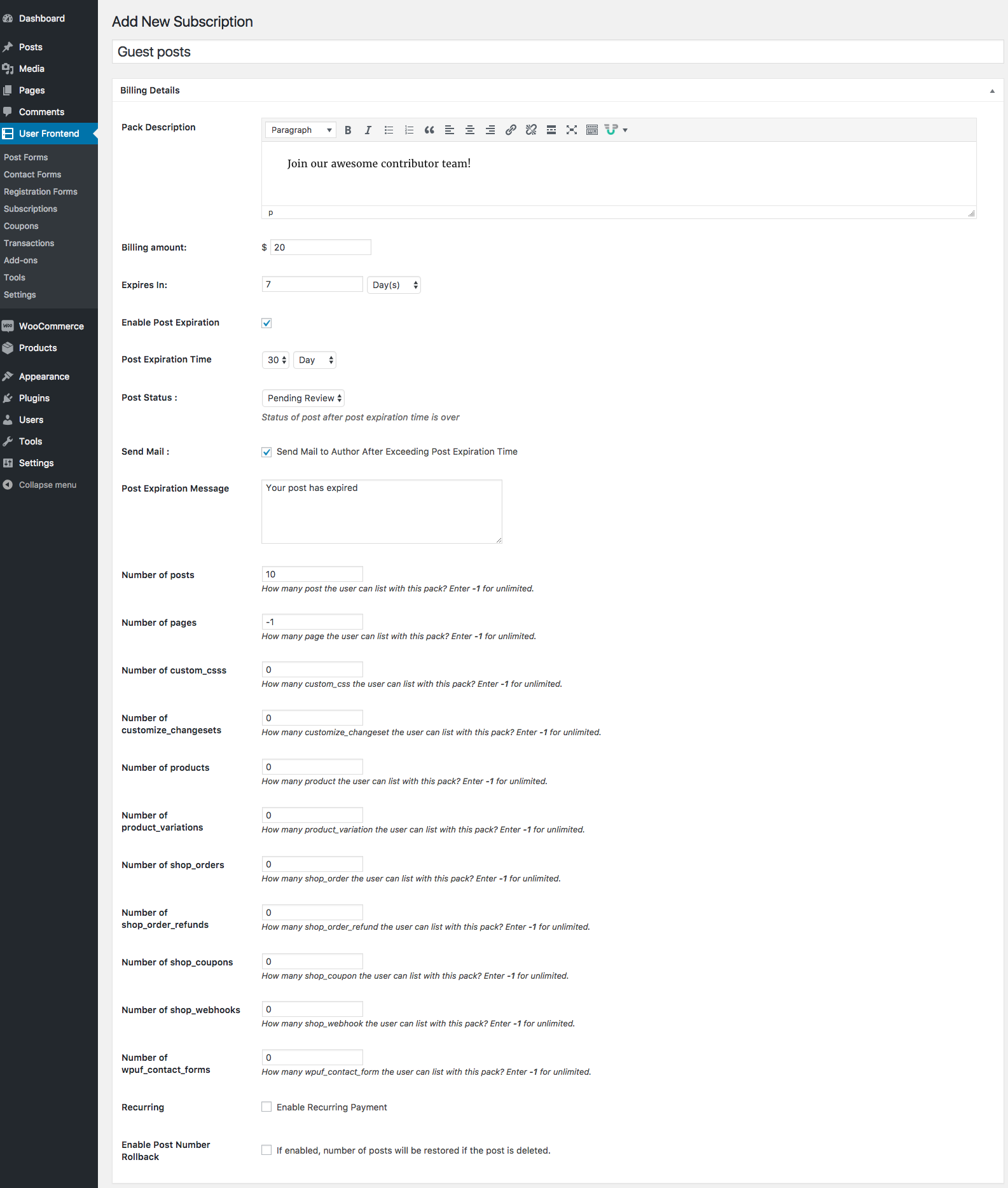Image resolution: width=1008 pixels, height=1188 pixels.
Task: Click the Number of shop_coupons field
Action: click(312, 962)
